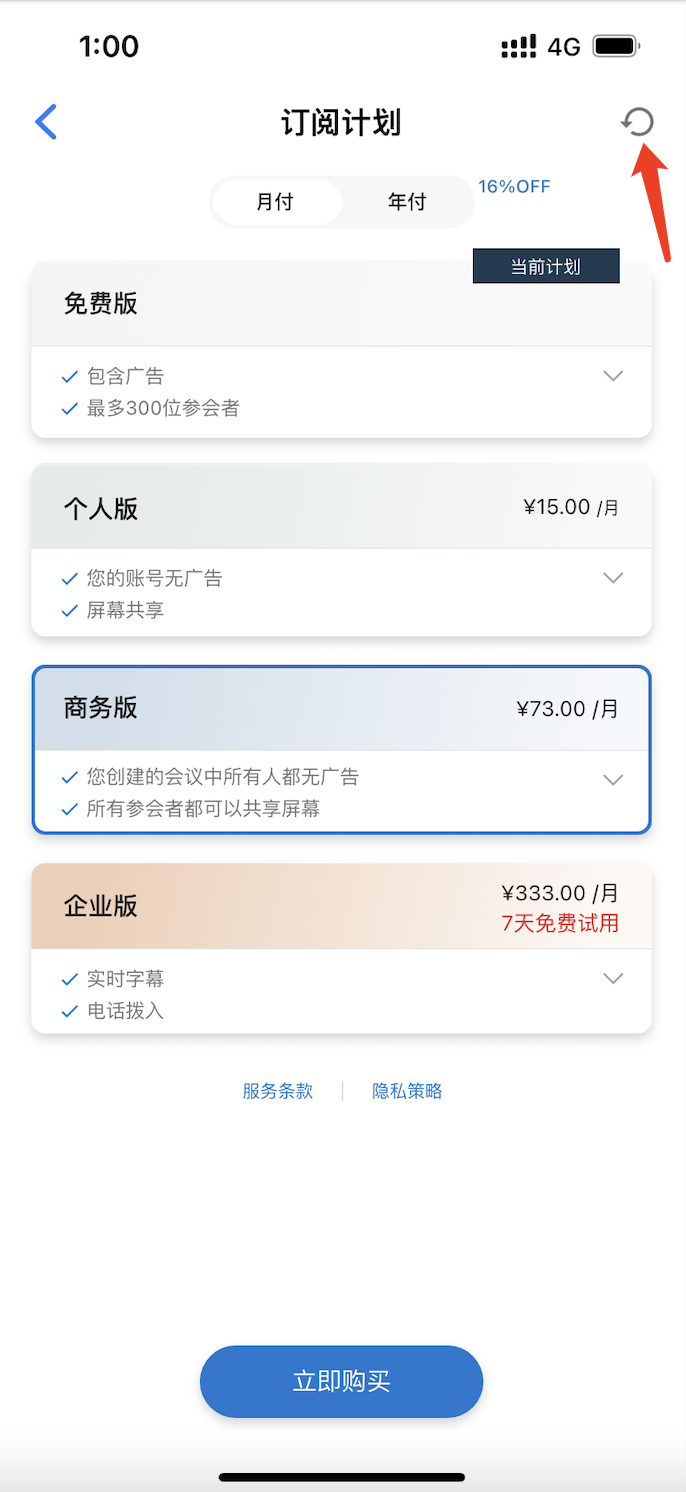Tap the 当前计划 badge
This screenshot has width=686, height=1492.
[546, 267]
